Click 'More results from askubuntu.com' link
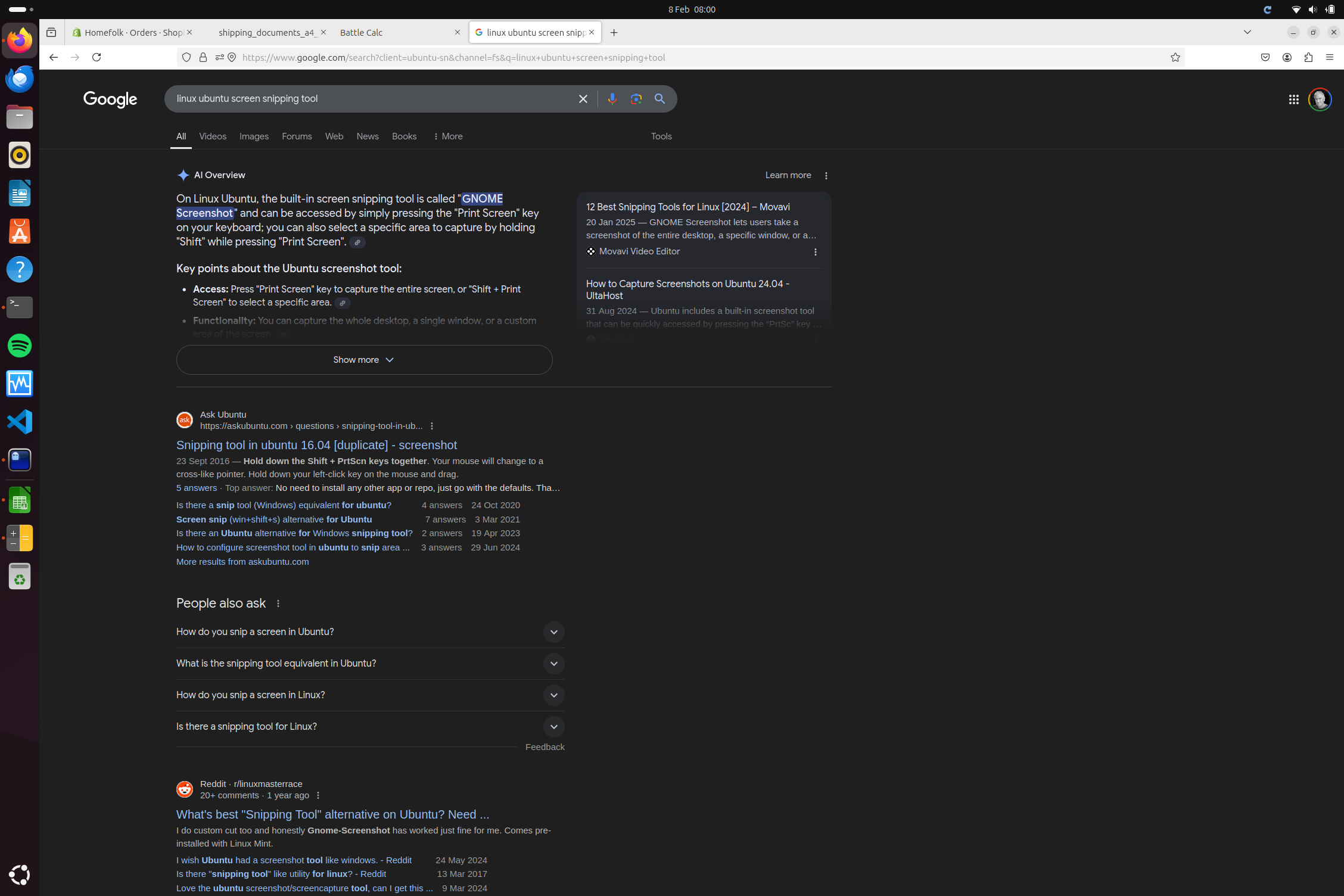Image resolution: width=1344 pixels, height=896 pixels. pyautogui.click(x=242, y=562)
